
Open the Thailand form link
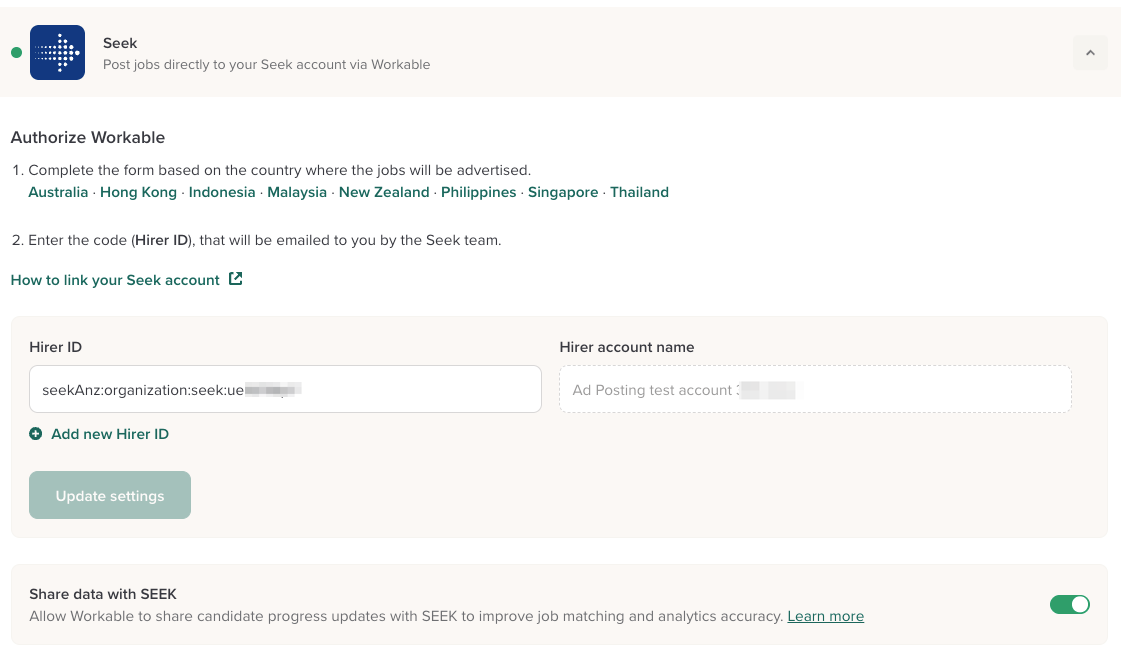pos(639,192)
